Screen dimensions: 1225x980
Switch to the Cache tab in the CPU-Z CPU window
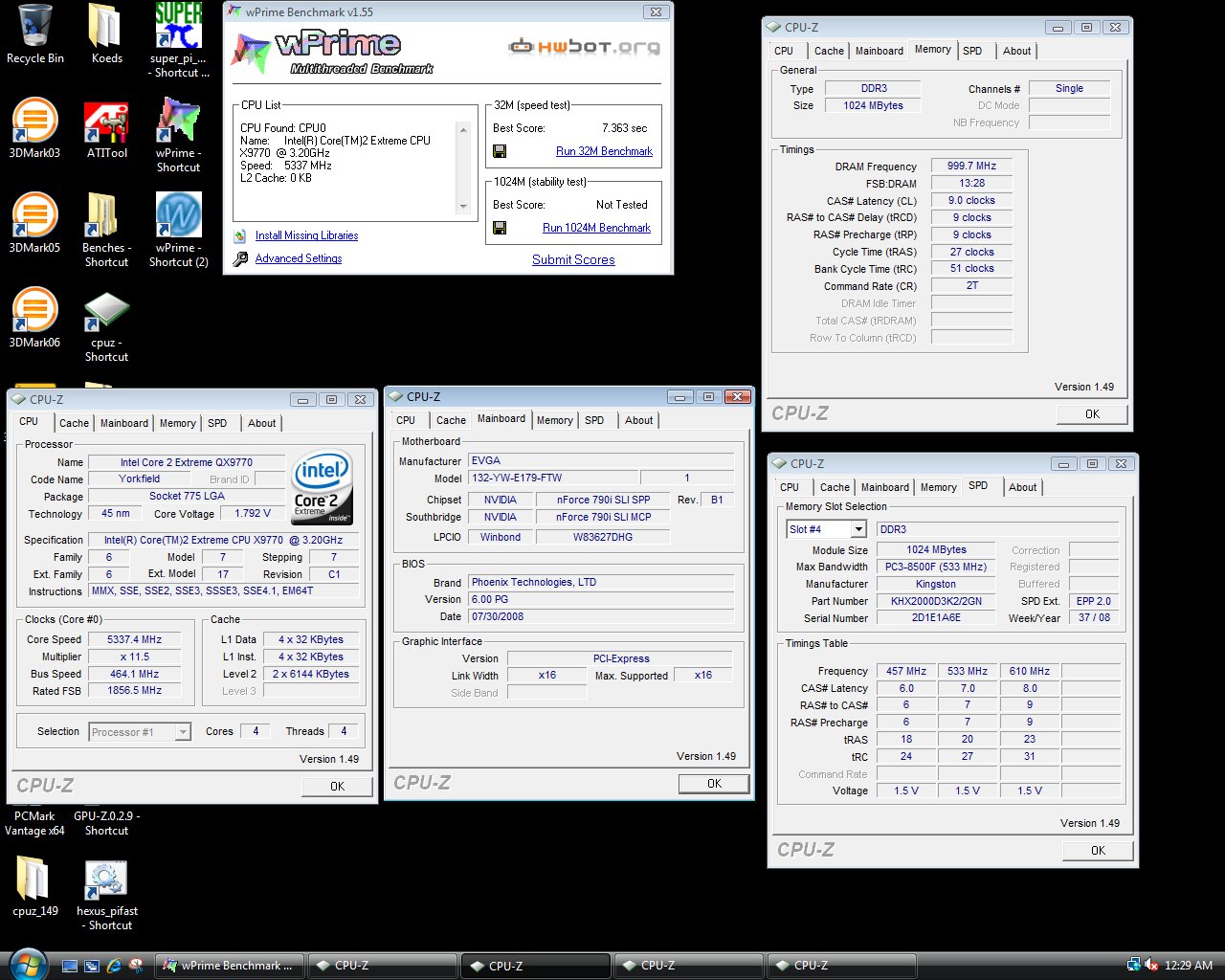coord(74,423)
